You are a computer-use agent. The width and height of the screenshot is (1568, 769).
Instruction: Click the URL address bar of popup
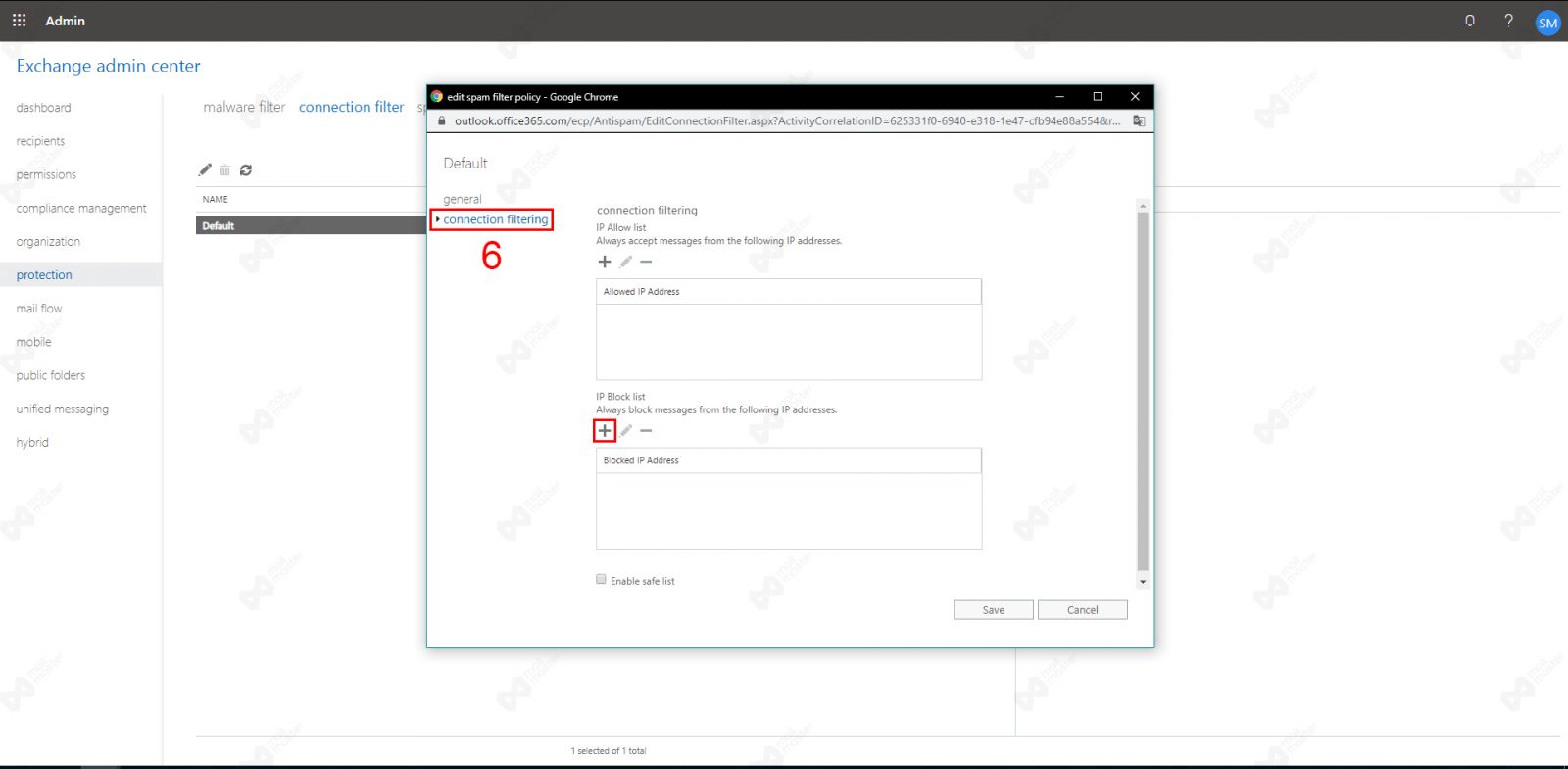click(787, 120)
